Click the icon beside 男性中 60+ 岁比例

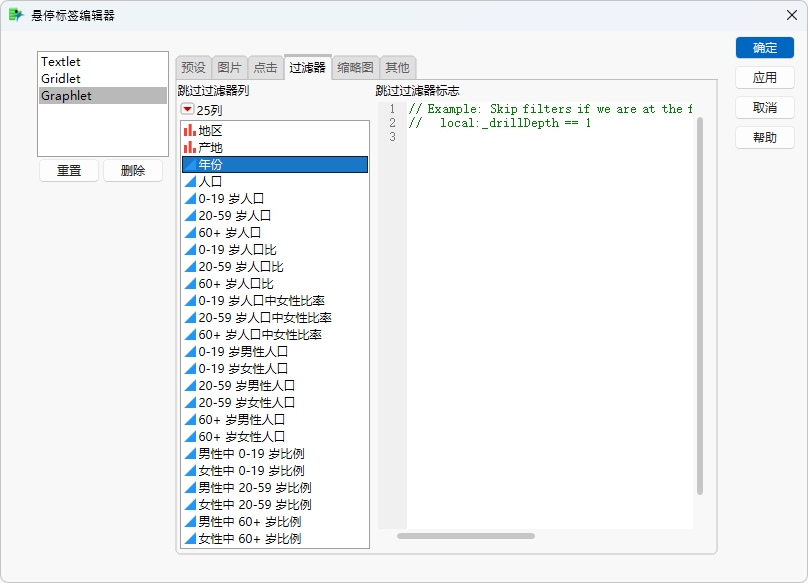[190, 522]
